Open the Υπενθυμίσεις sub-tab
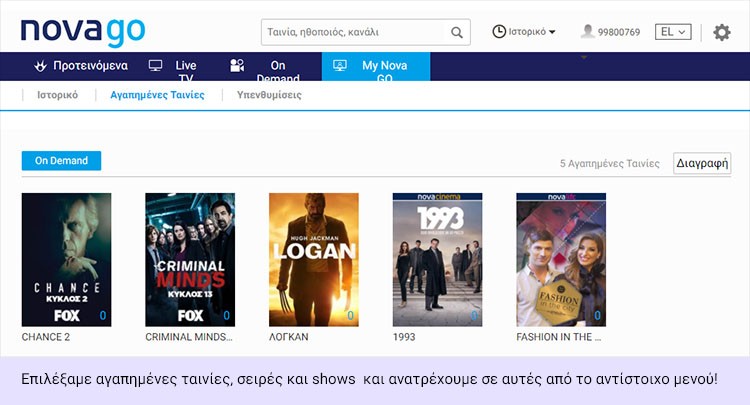The width and height of the screenshot is (750, 405). pos(269,95)
